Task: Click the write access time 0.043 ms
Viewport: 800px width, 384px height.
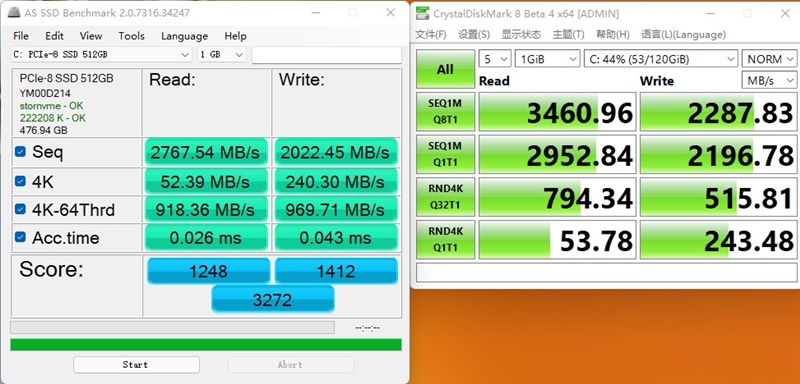Action: pos(336,238)
